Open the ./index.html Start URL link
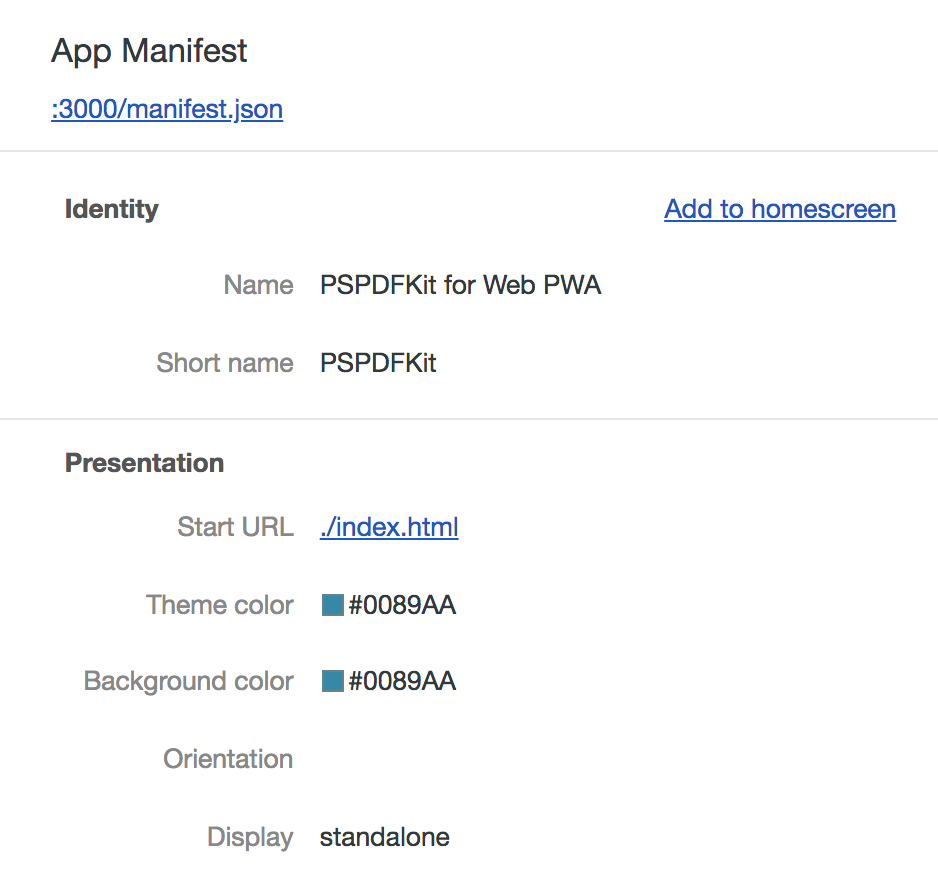The image size is (938, 892). pyautogui.click(x=389, y=527)
